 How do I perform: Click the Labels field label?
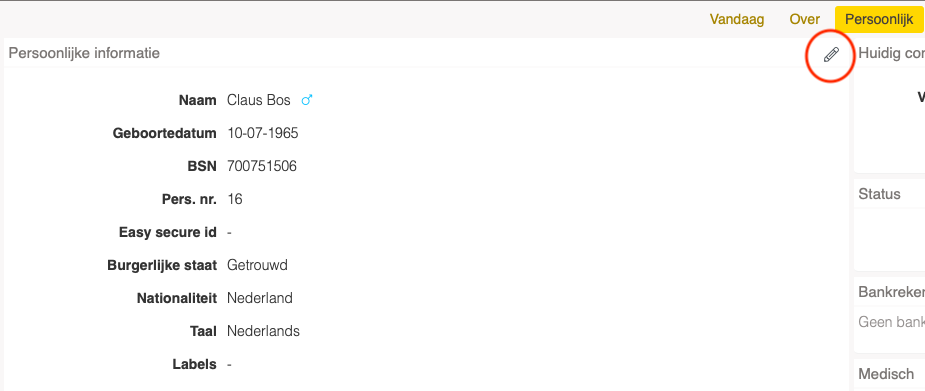click(x=195, y=364)
